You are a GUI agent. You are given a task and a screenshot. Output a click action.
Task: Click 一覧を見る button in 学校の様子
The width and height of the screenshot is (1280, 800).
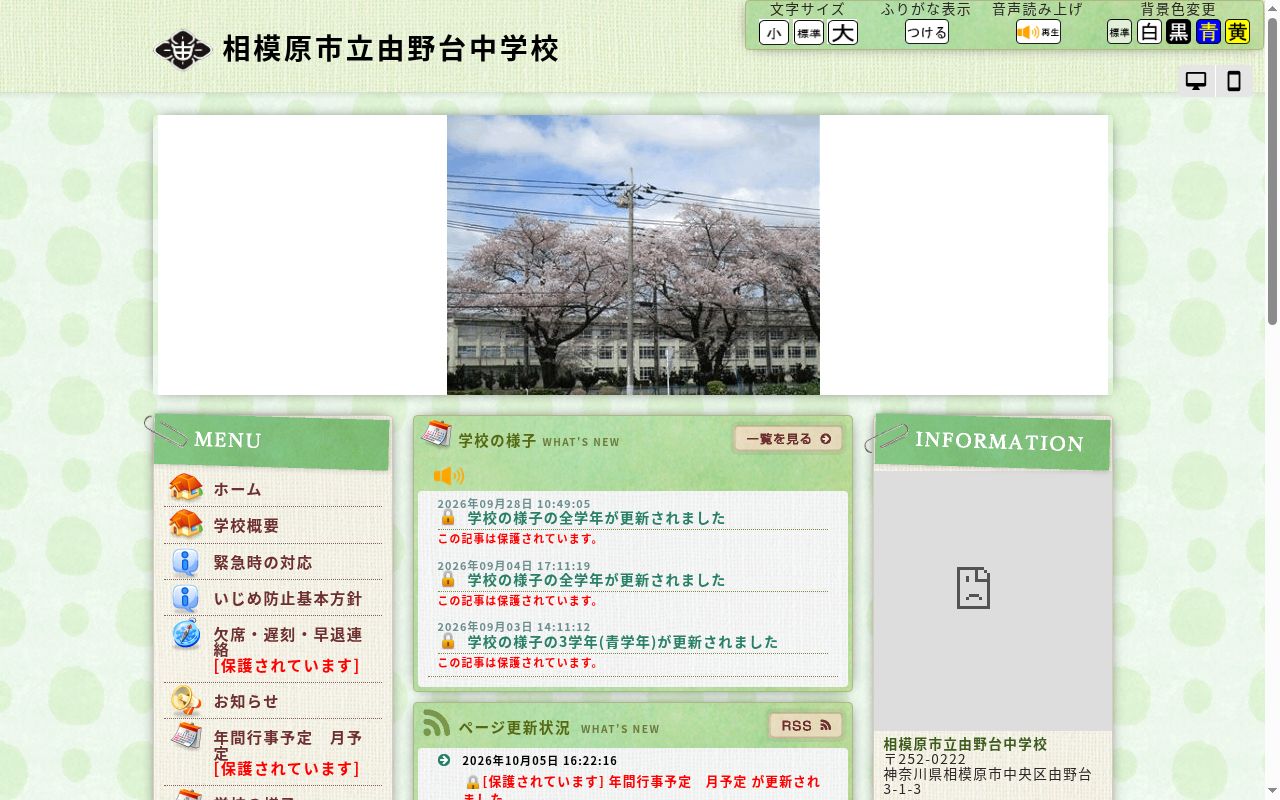point(788,439)
